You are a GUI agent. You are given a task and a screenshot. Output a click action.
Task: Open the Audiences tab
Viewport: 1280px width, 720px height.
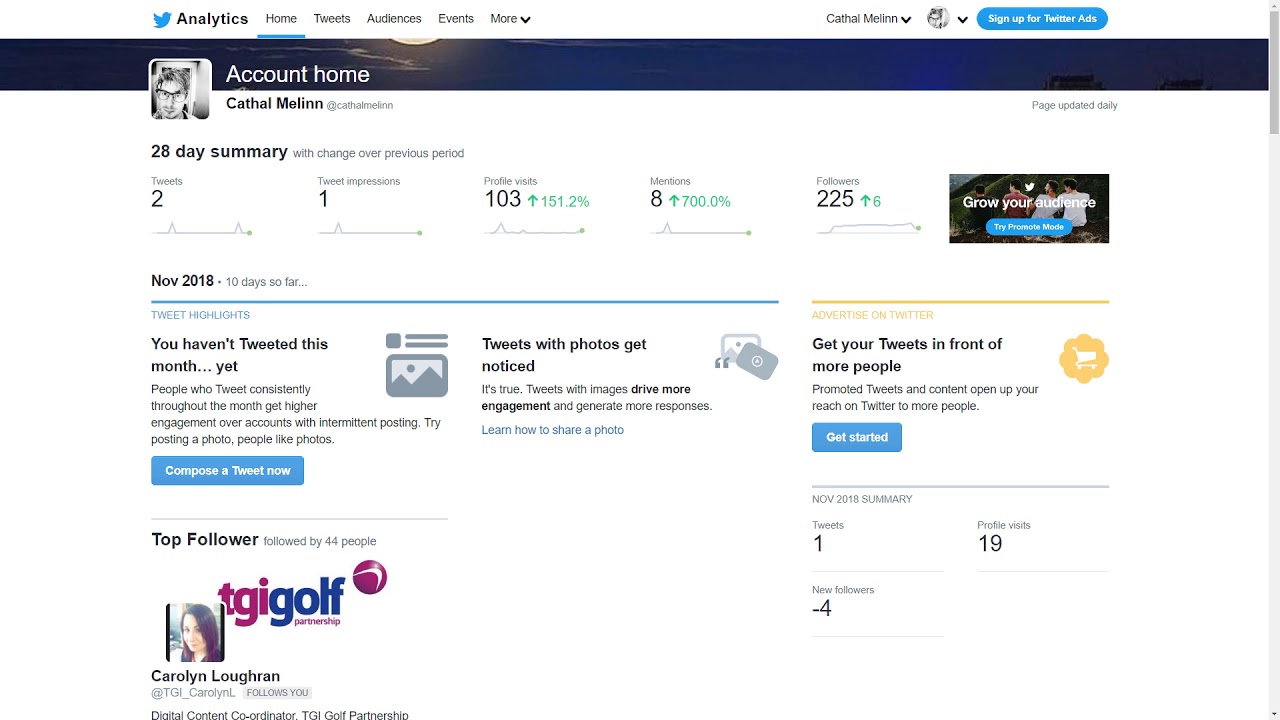[x=394, y=19]
